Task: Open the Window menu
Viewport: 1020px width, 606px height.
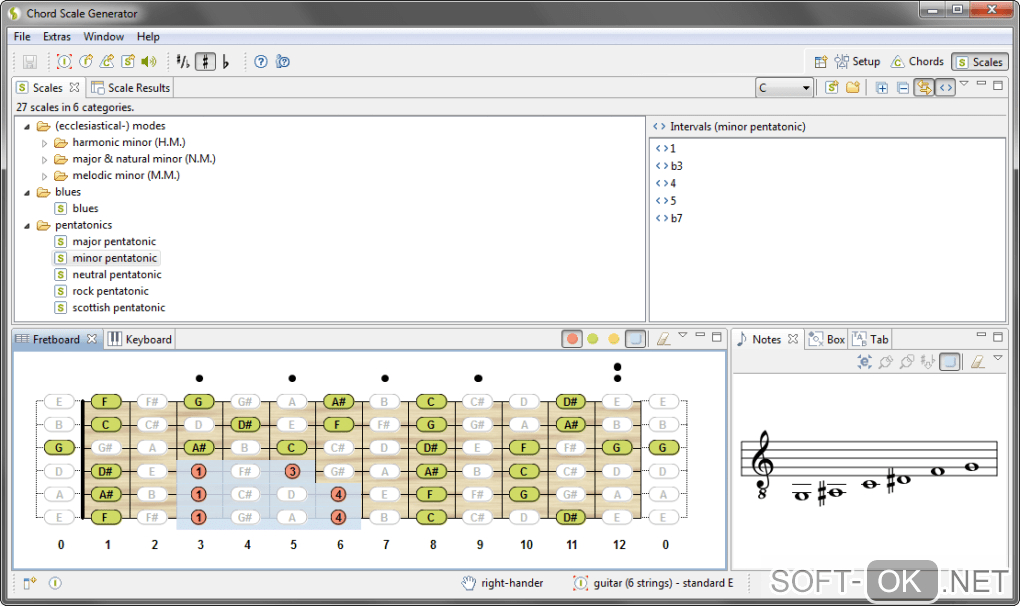Action: (x=103, y=36)
